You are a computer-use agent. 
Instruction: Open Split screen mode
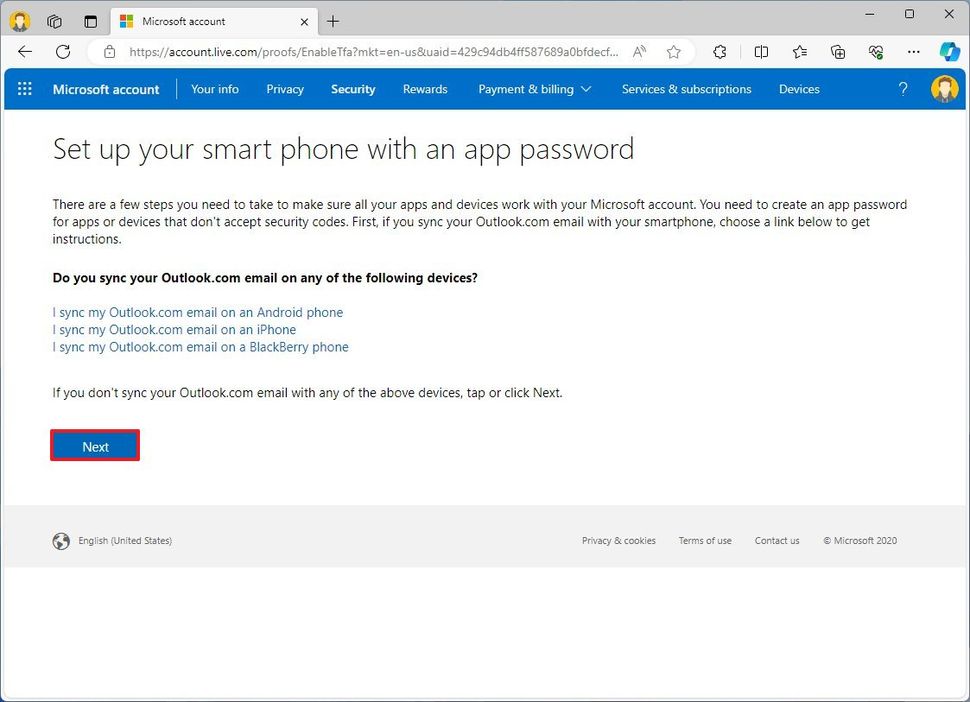tap(761, 52)
